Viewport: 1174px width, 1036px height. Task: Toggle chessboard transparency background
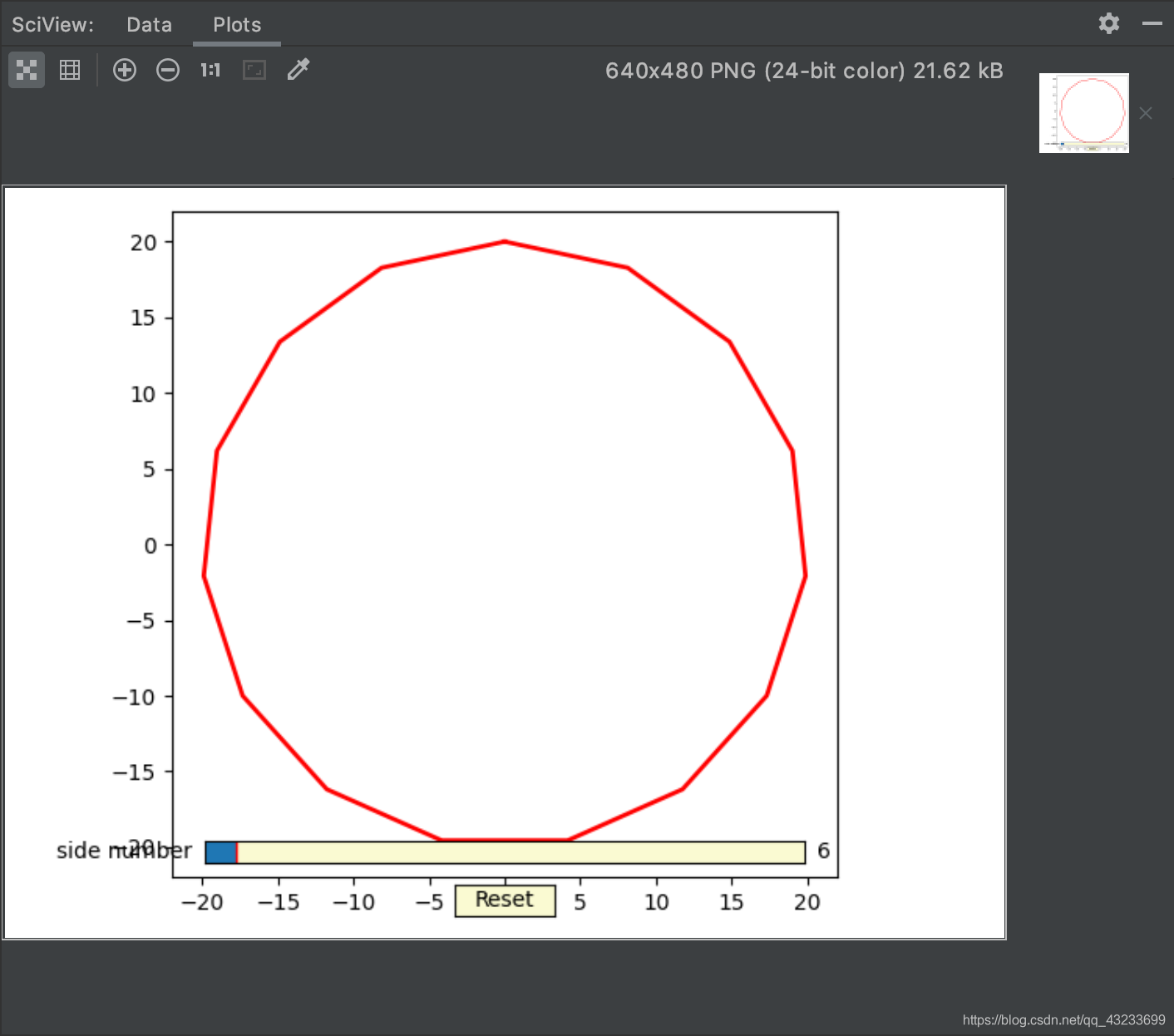(x=27, y=70)
